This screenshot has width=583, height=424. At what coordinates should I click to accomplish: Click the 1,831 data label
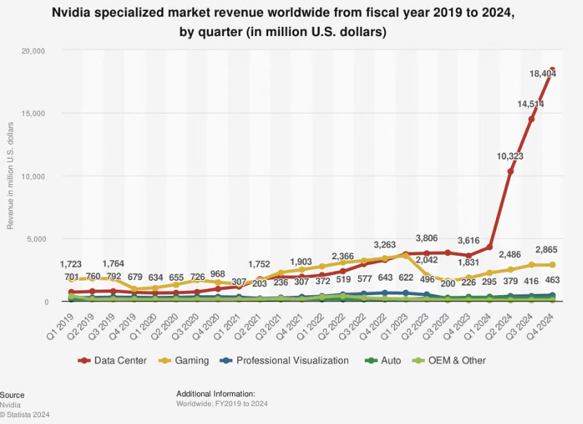click(x=468, y=262)
